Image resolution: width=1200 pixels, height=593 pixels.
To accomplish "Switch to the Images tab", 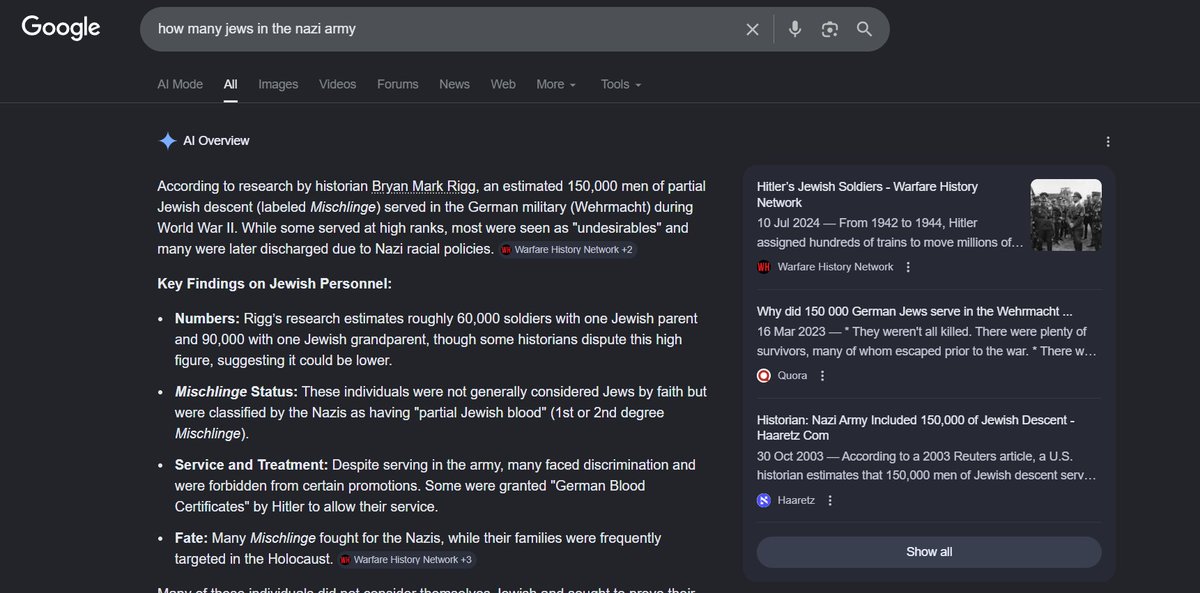I will [x=278, y=84].
